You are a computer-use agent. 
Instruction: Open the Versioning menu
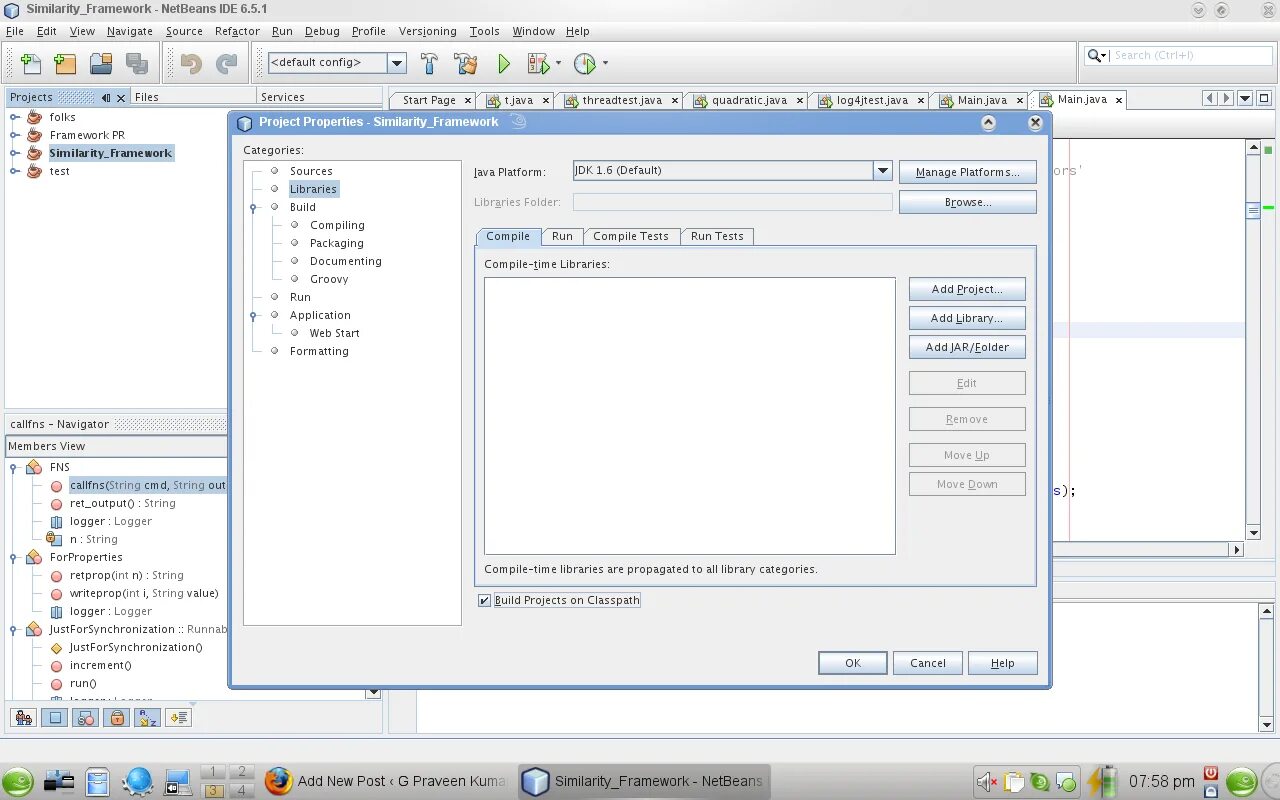[x=427, y=31]
